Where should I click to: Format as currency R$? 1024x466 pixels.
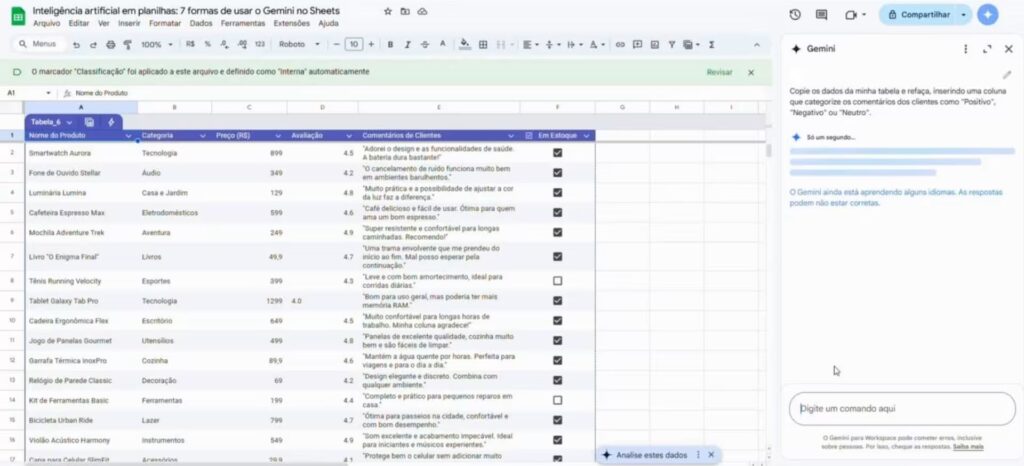coord(190,44)
